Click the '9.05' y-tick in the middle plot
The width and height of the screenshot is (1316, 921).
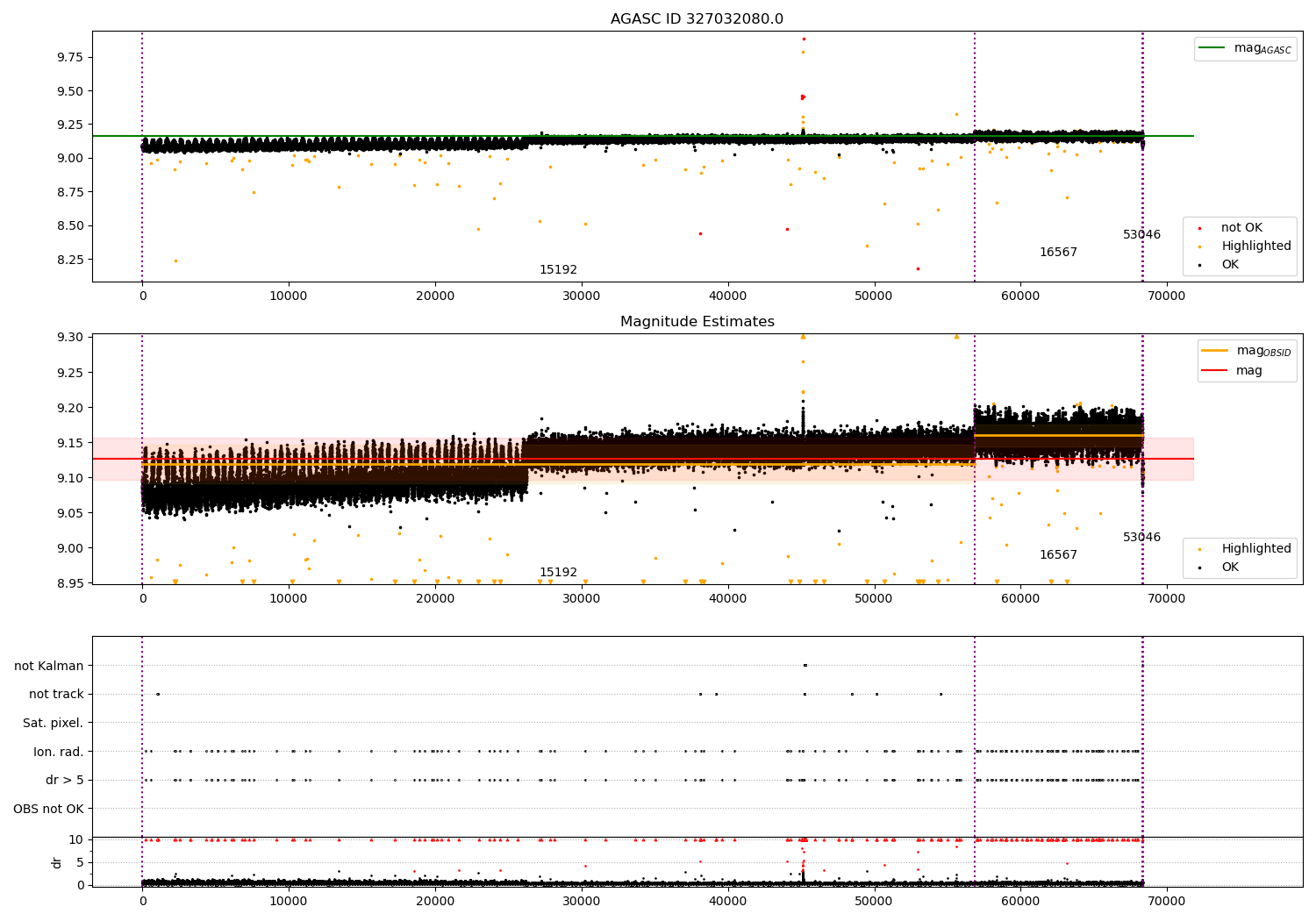tap(71, 513)
